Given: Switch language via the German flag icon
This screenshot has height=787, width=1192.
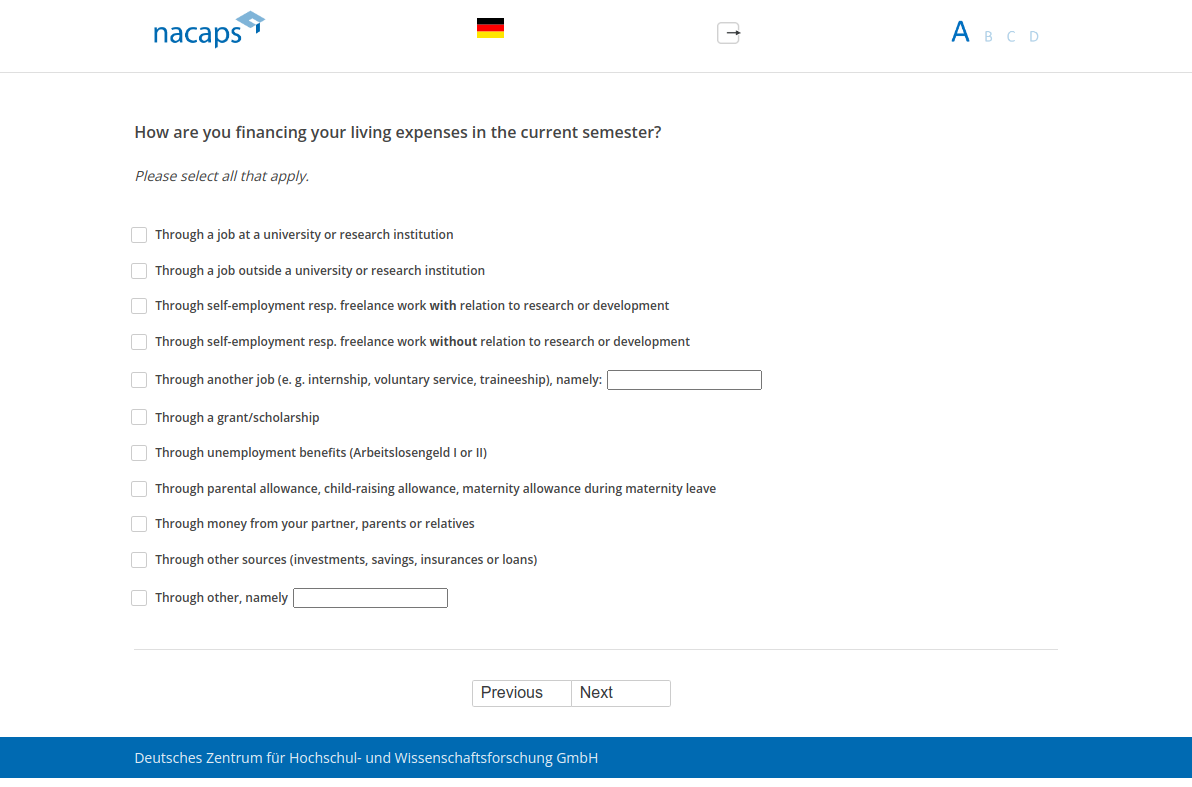Looking at the screenshot, I should point(490,28).
